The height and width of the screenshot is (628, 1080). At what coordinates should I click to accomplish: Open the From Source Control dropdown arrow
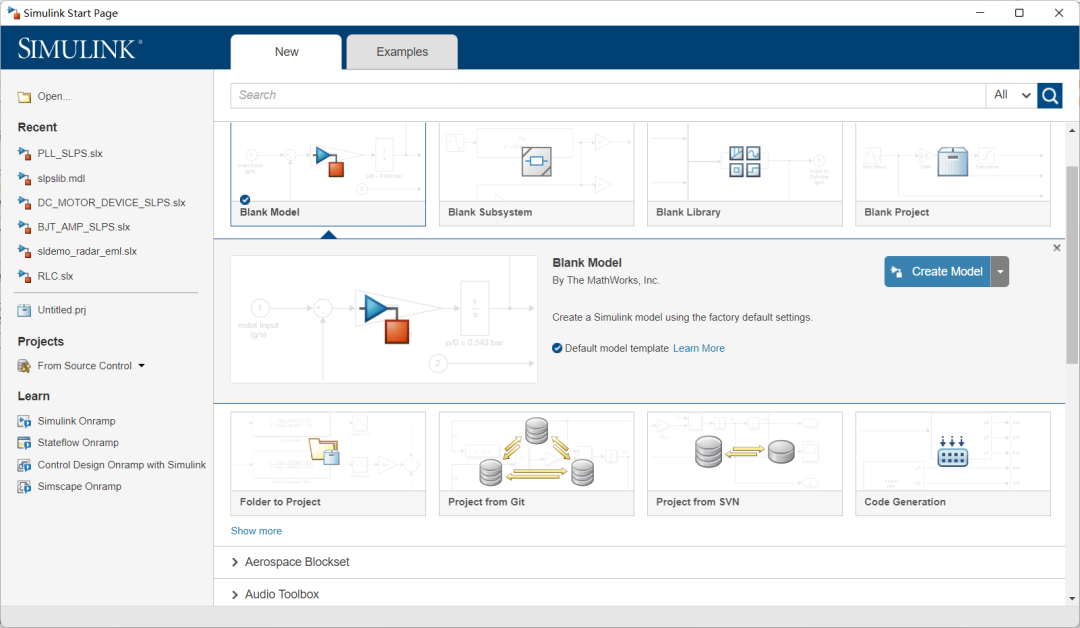point(142,366)
